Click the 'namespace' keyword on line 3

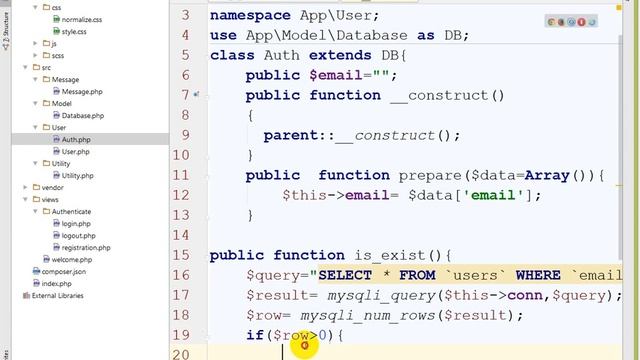(250, 16)
